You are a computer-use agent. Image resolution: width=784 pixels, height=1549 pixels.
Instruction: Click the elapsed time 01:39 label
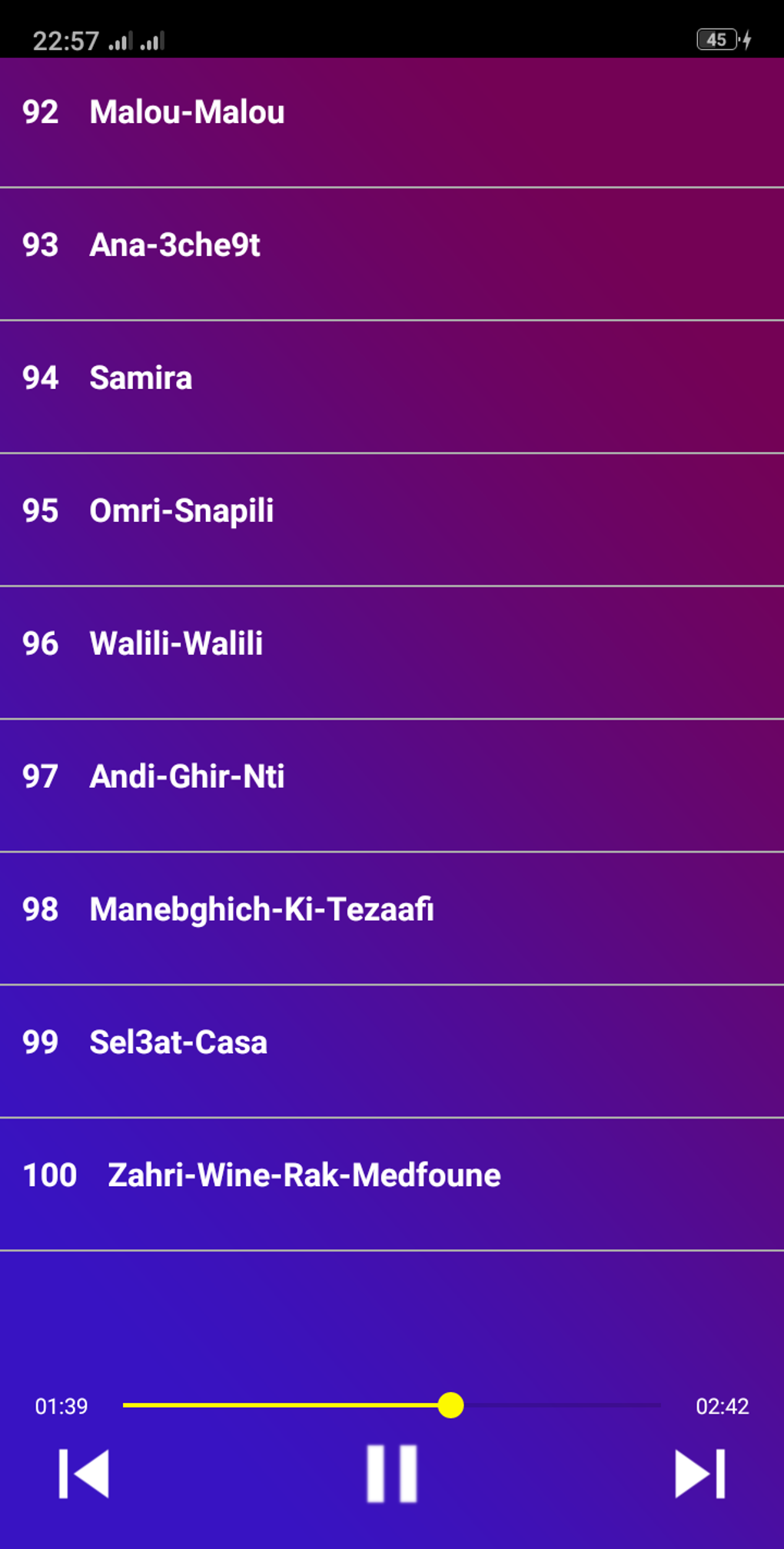pyautogui.click(x=61, y=1406)
